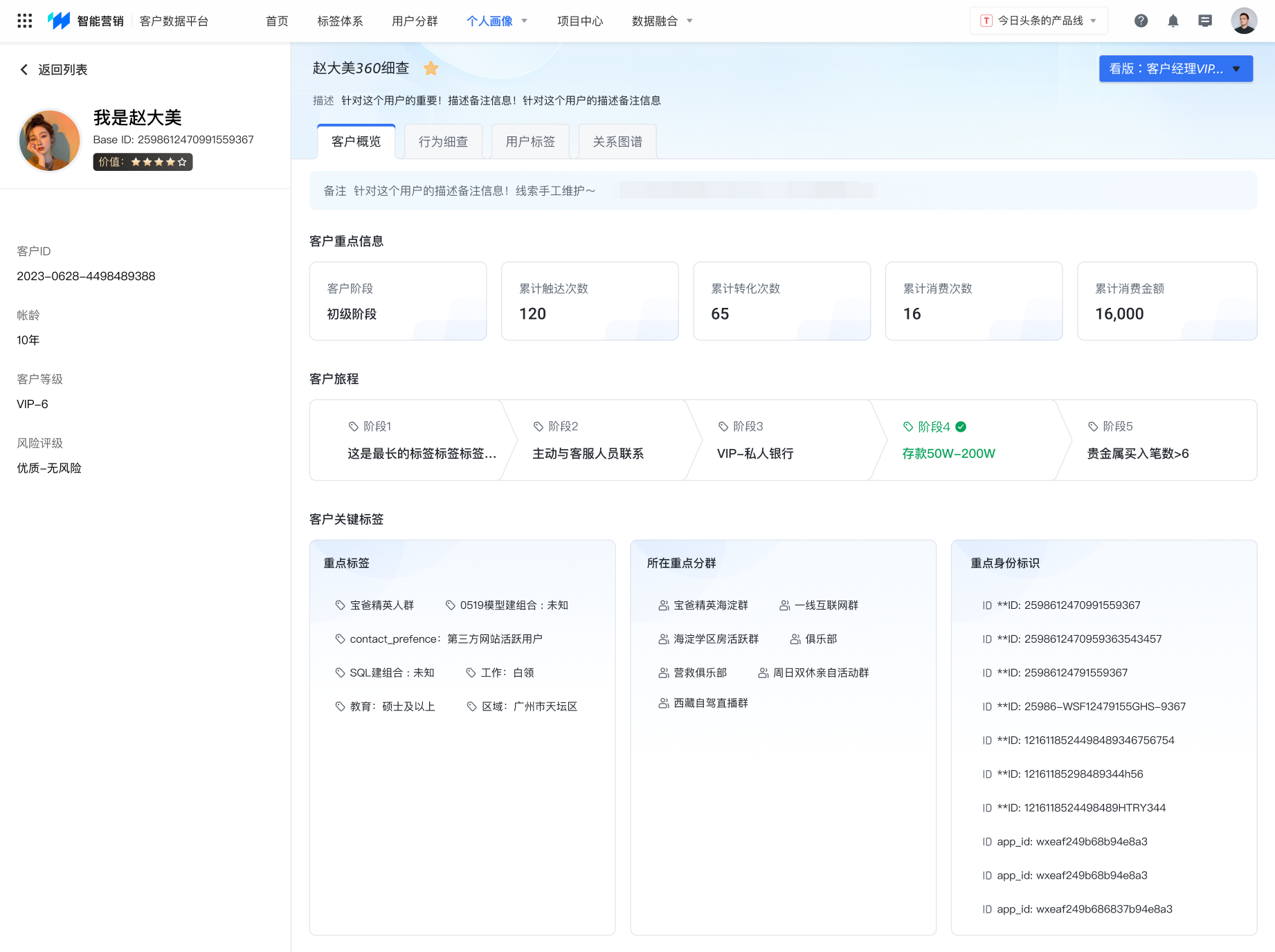Click the 客户ID value 2023–0628–4498489388
Image resolution: width=1275 pixels, height=952 pixels.
pyautogui.click(x=86, y=276)
